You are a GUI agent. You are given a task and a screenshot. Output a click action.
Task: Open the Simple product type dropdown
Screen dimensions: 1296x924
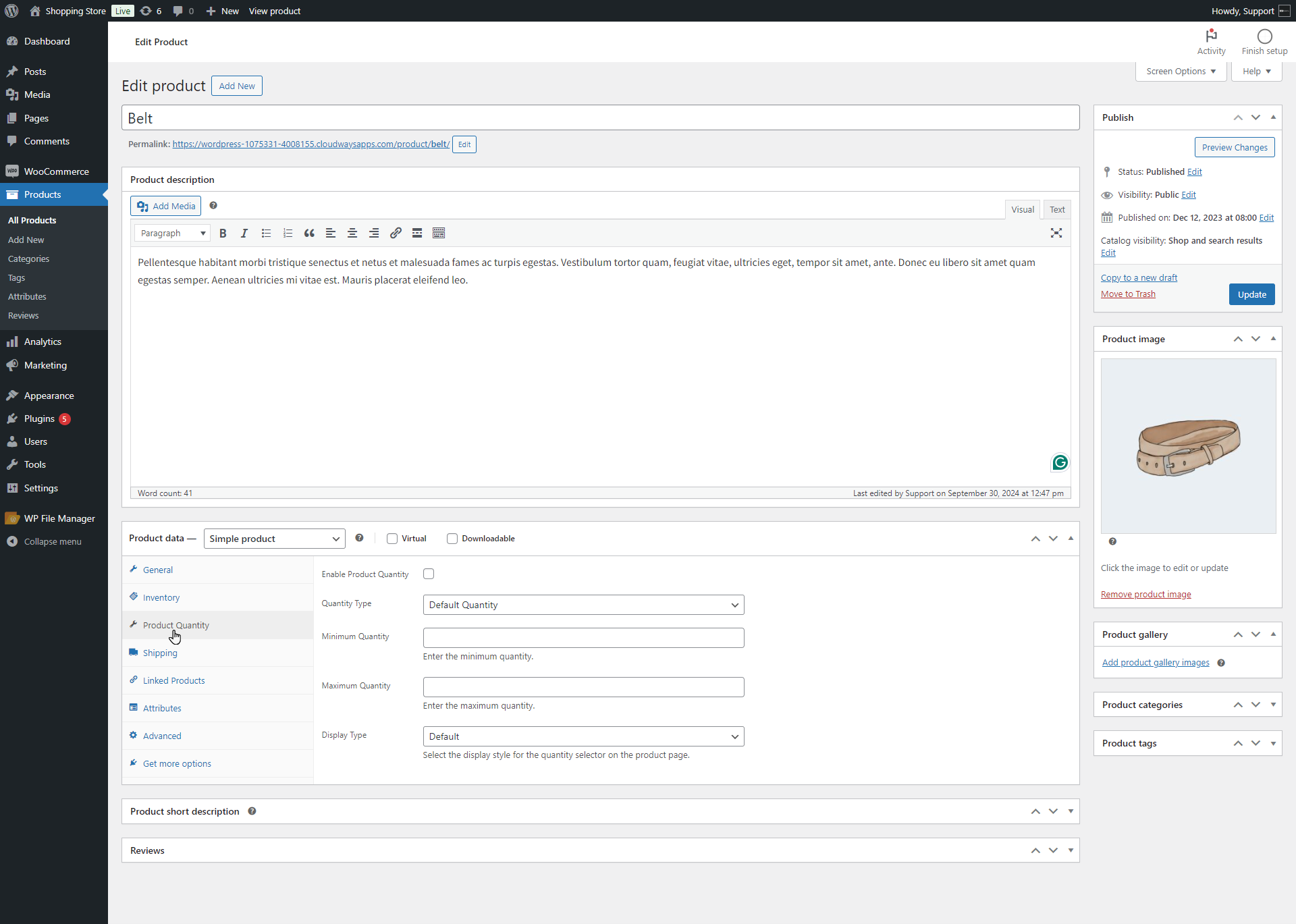tap(274, 539)
